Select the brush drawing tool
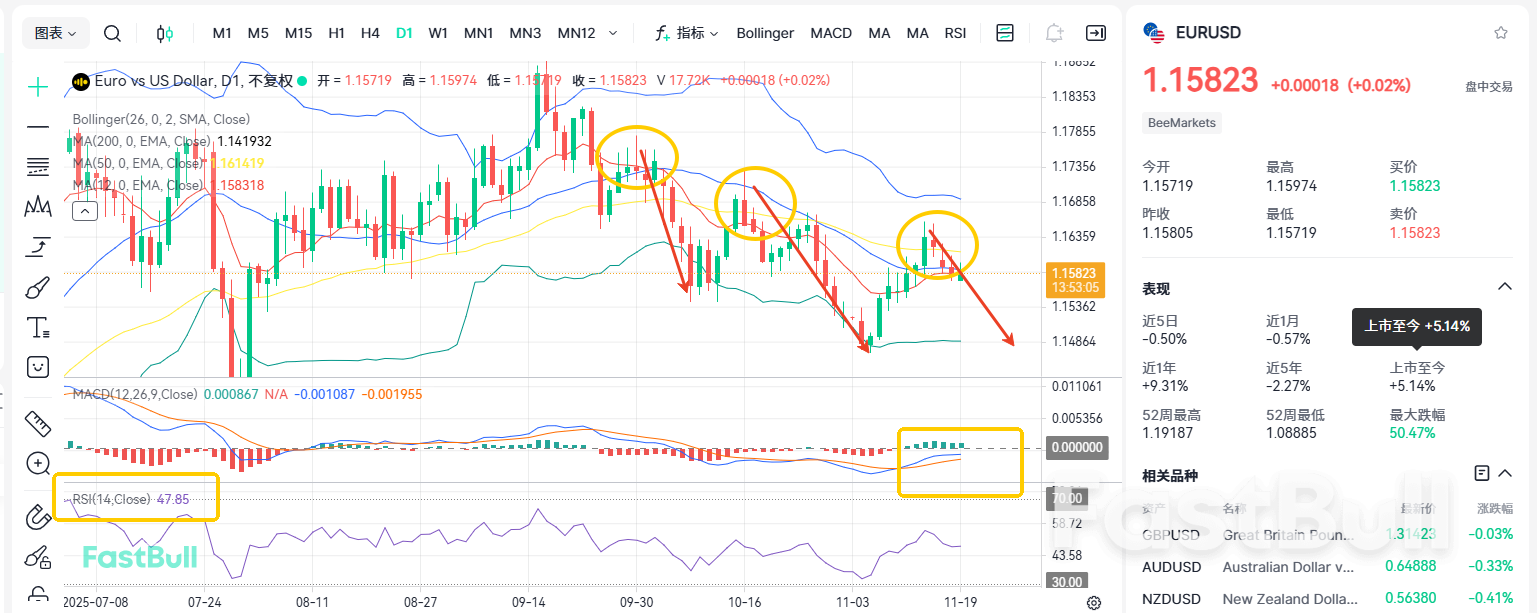The image size is (1537, 613). [37, 287]
